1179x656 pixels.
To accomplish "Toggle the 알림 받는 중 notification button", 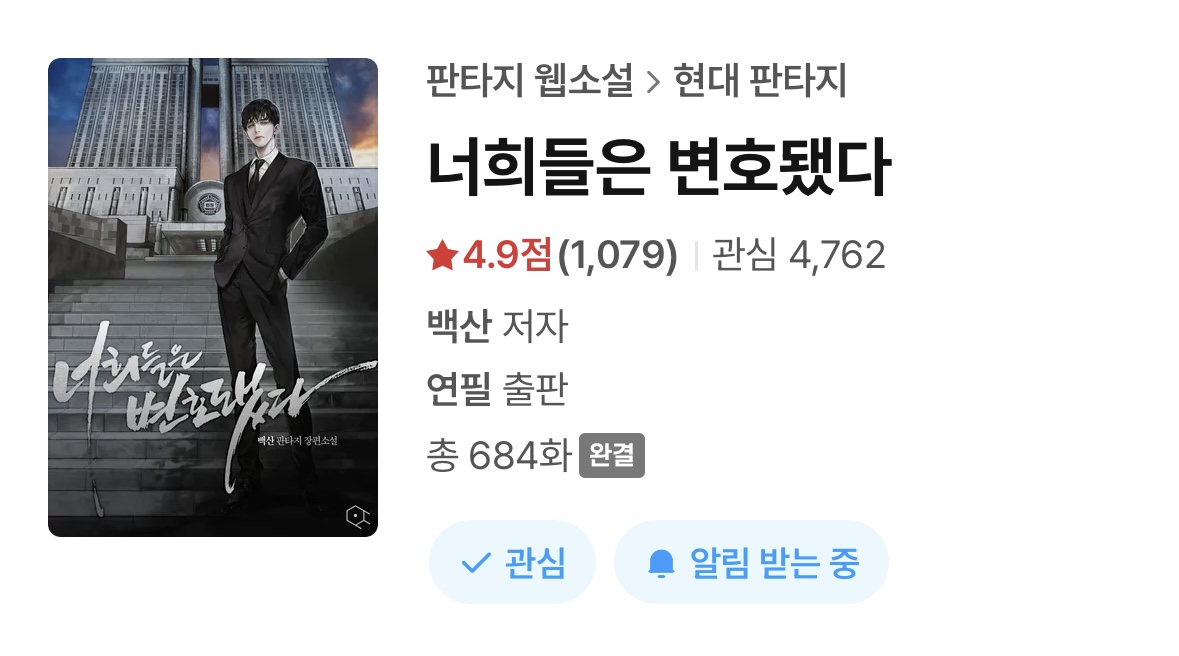I will point(751,562).
